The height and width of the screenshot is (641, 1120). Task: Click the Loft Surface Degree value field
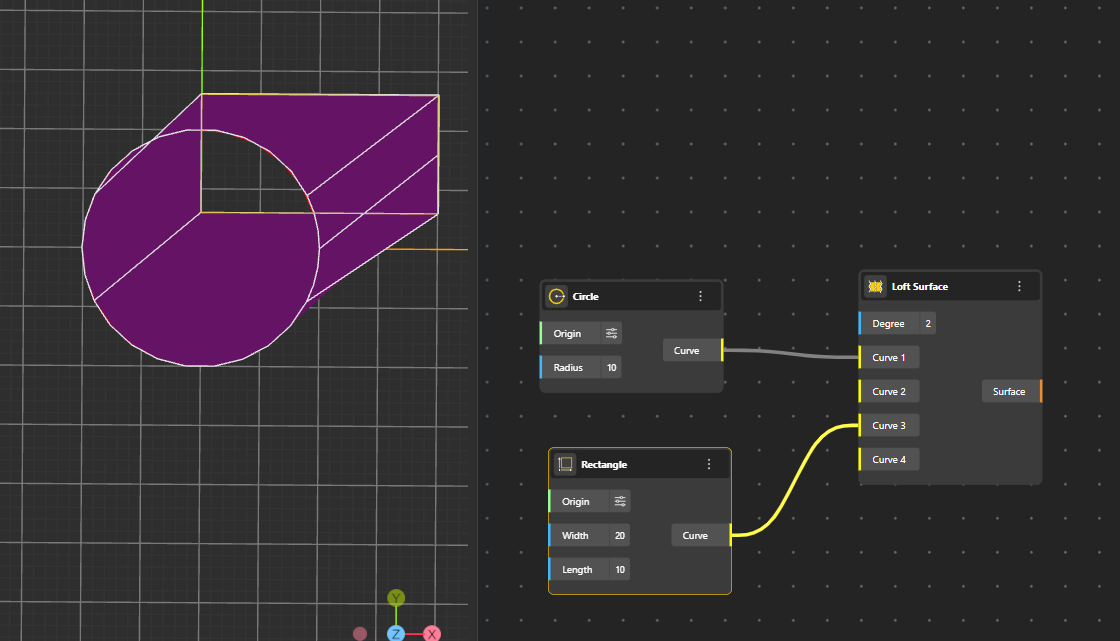[928, 324]
